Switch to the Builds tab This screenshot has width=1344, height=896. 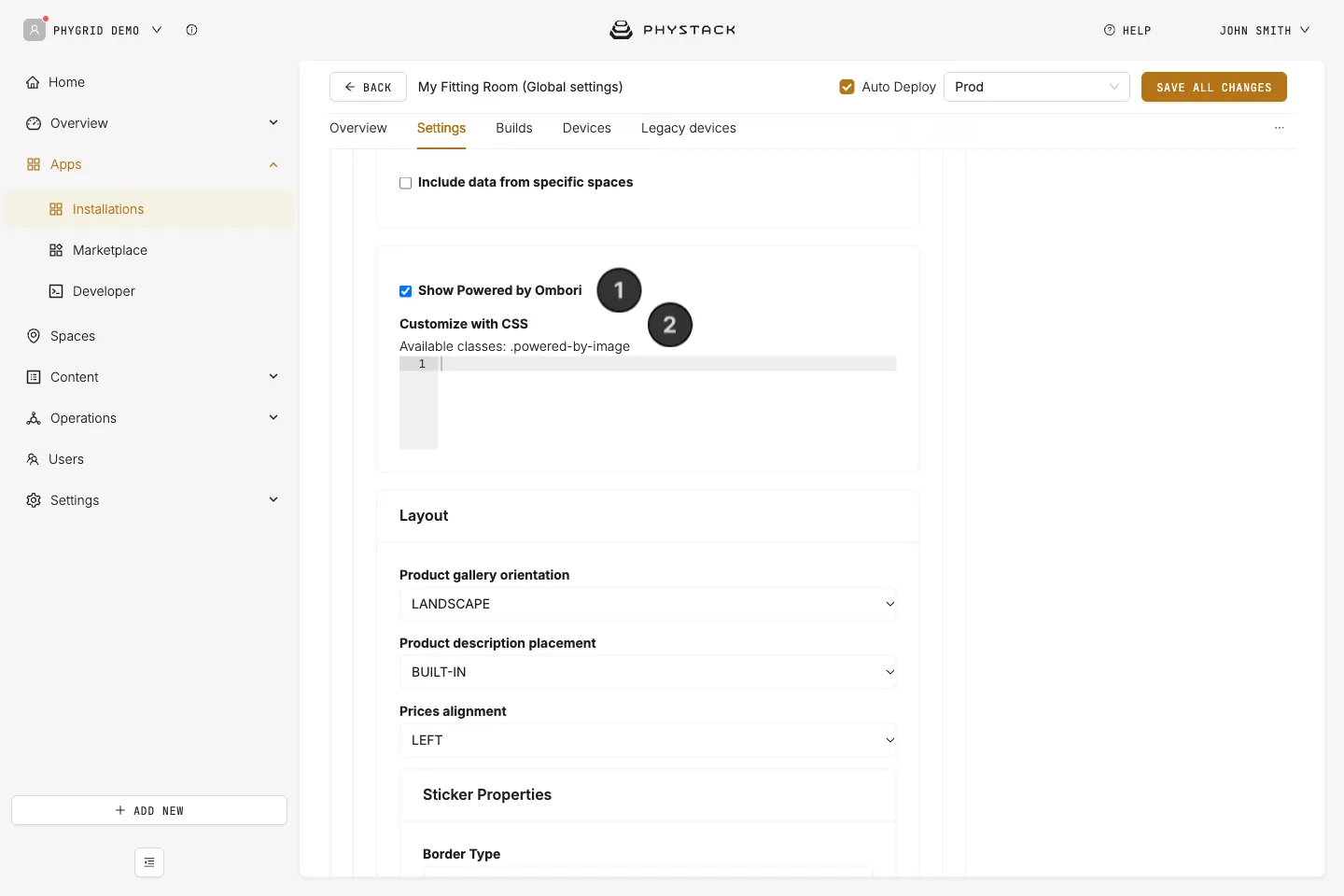pos(514,128)
